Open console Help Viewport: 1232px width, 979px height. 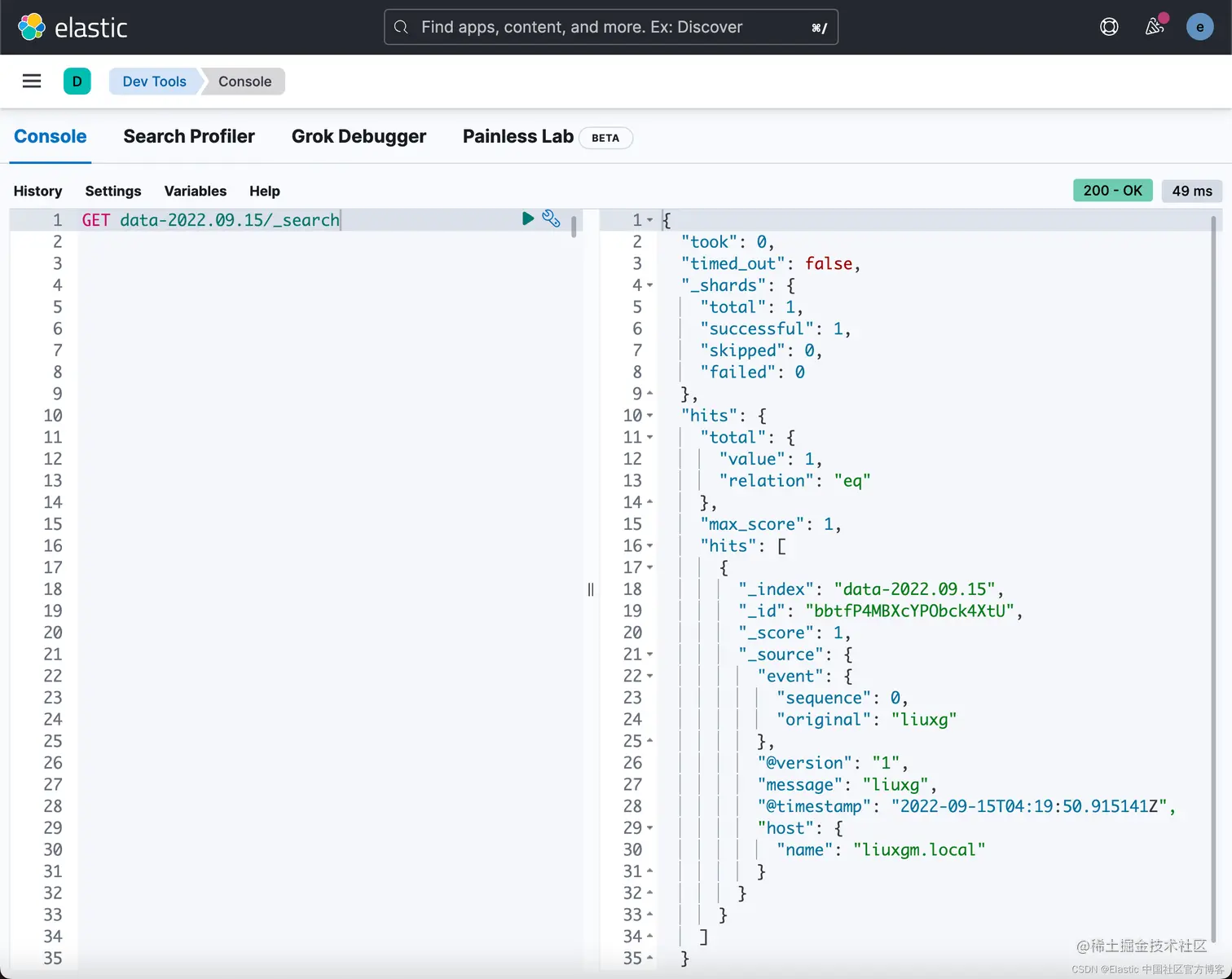pyautogui.click(x=265, y=191)
